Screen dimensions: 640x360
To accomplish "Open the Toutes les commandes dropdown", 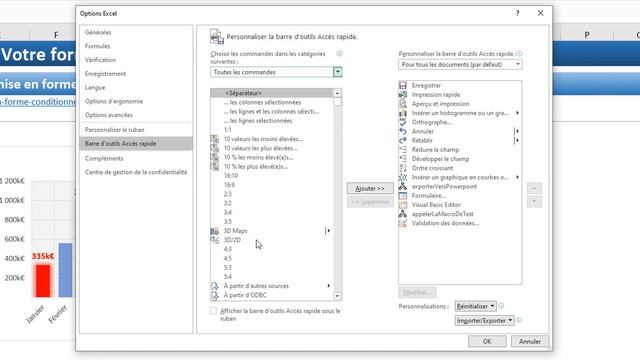I will point(338,72).
